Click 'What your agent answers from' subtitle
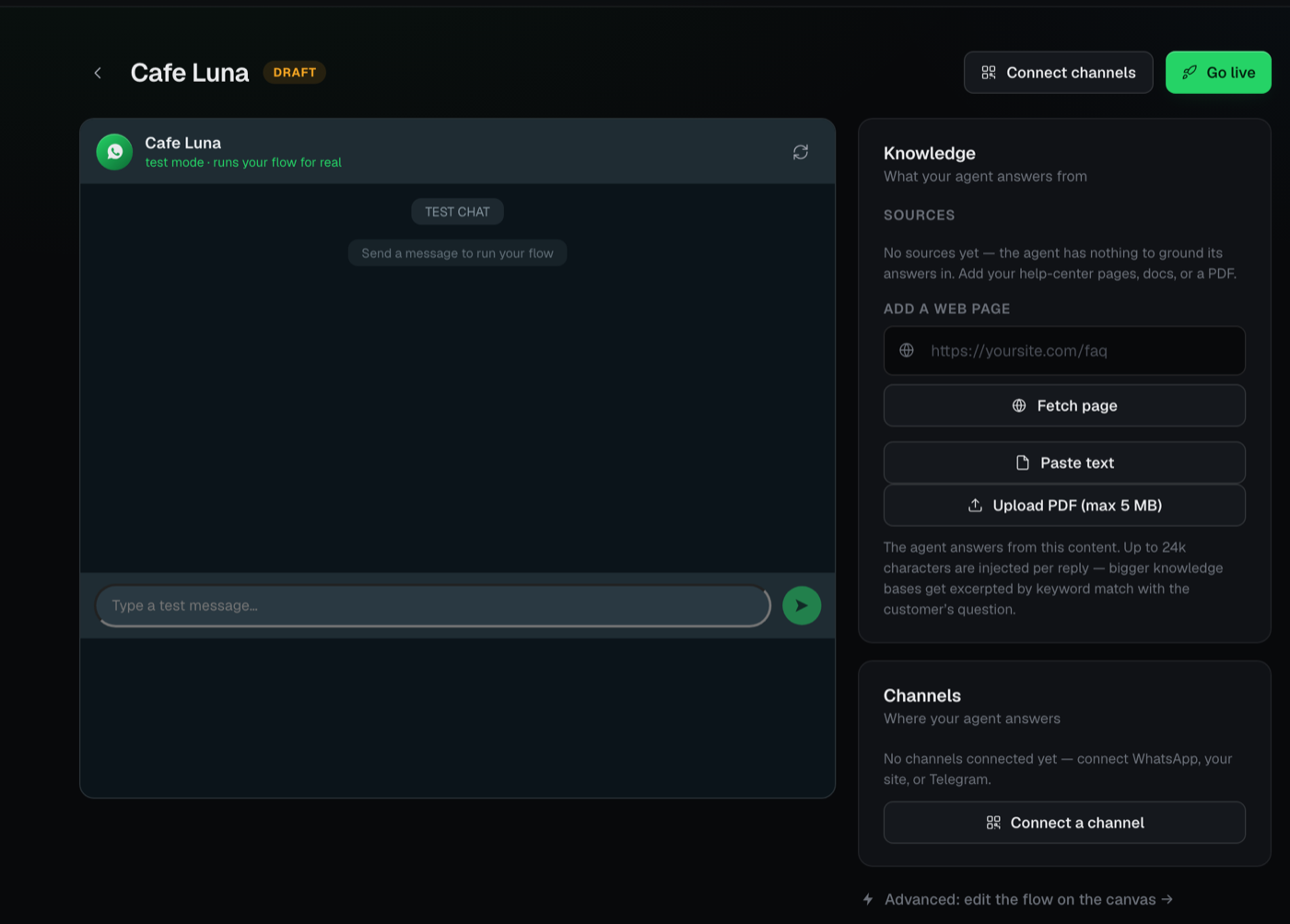 (x=985, y=176)
